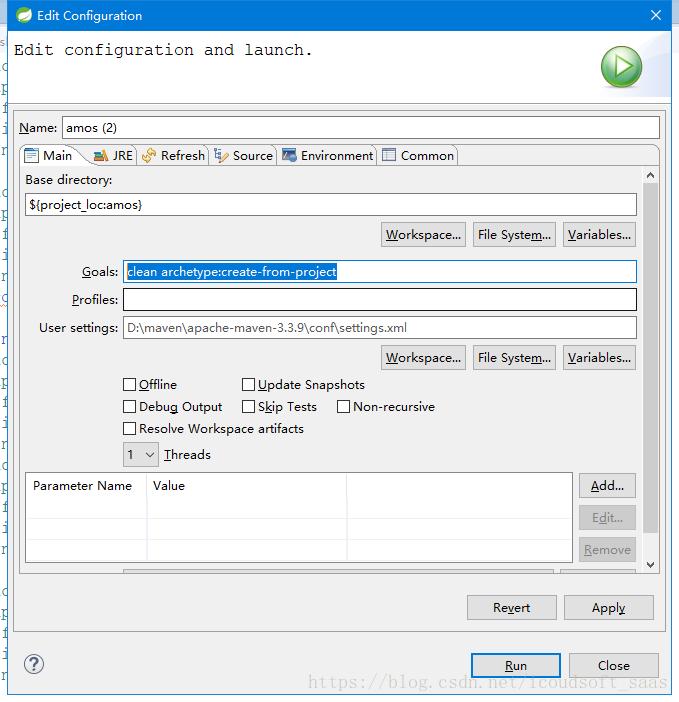This screenshot has height=702, width=679.
Task: Enable the Offline checkbox
Action: pos(129,385)
